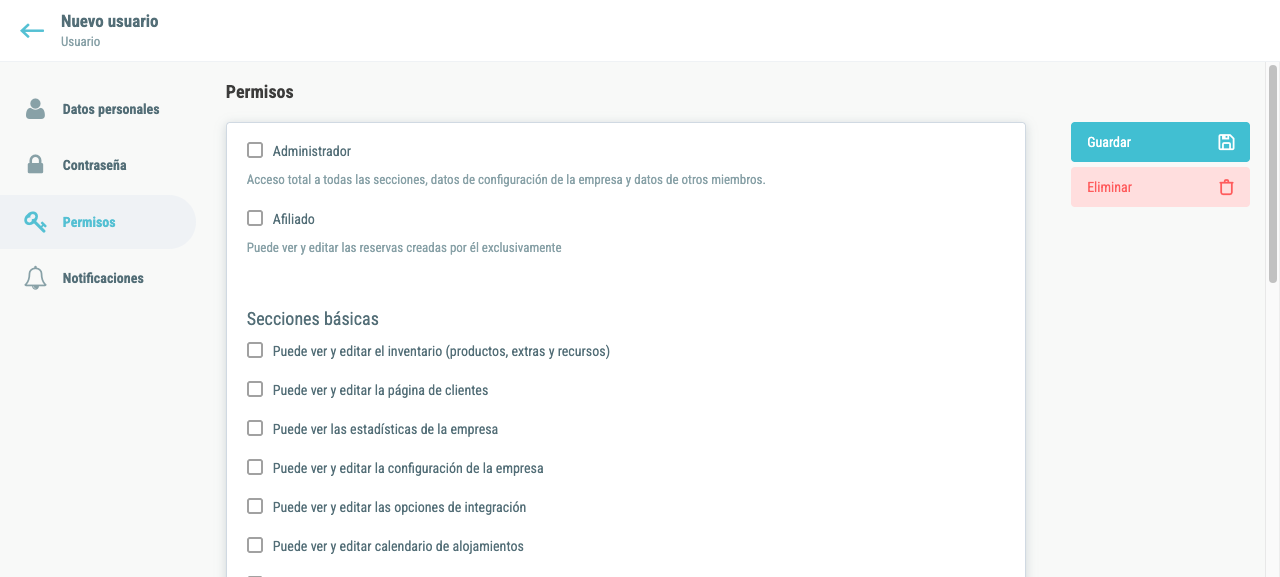
Task: Go to the Notificaciones section
Action: pos(98,278)
